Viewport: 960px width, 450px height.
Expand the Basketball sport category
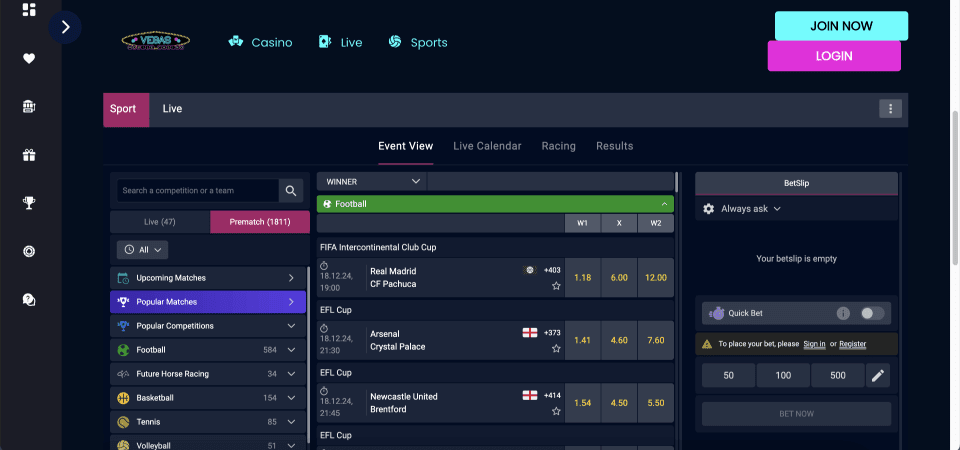point(291,398)
